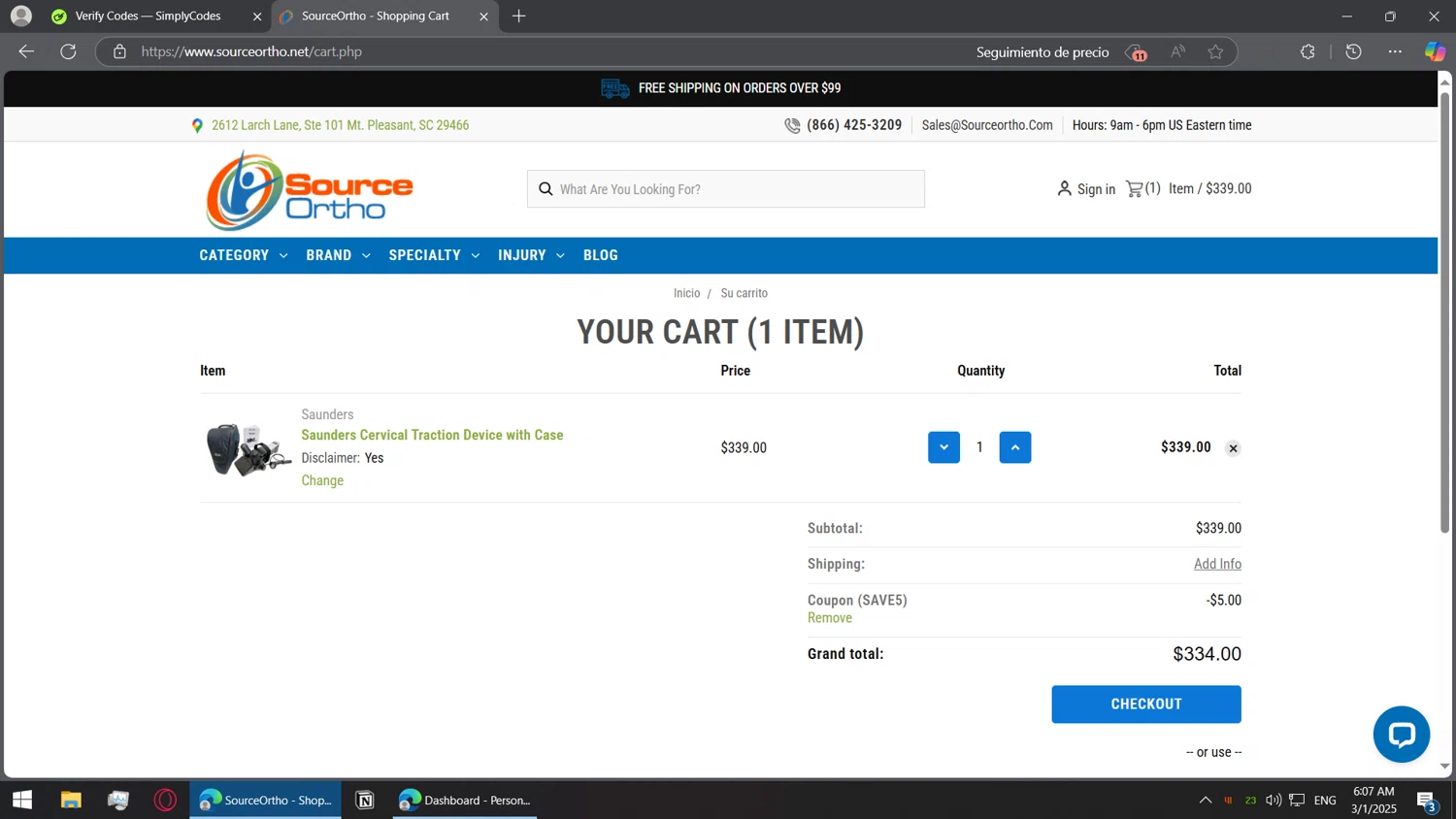
Task: Close the SourceOrtho Shopping Cart tab
Action: pyautogui.click(x=483, y=16)
